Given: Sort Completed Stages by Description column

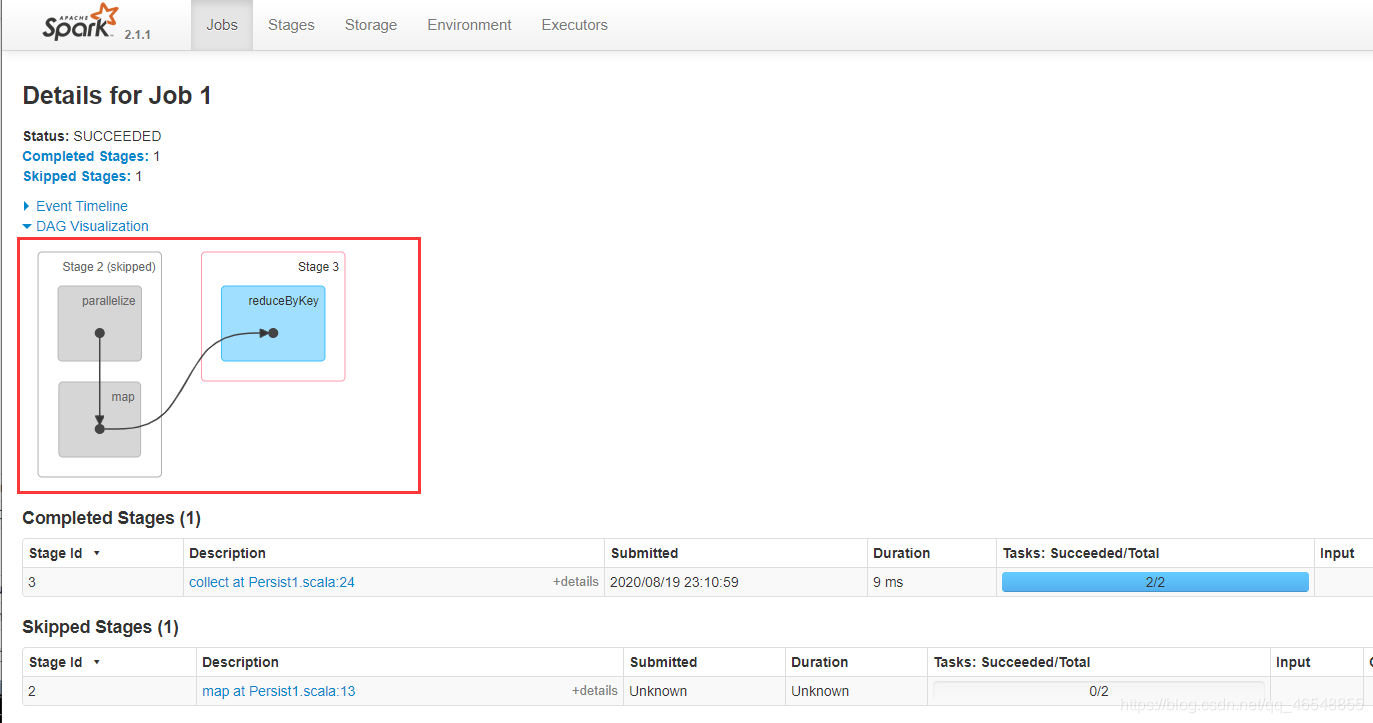Looking at the screenshot, I should coord(394,553).
